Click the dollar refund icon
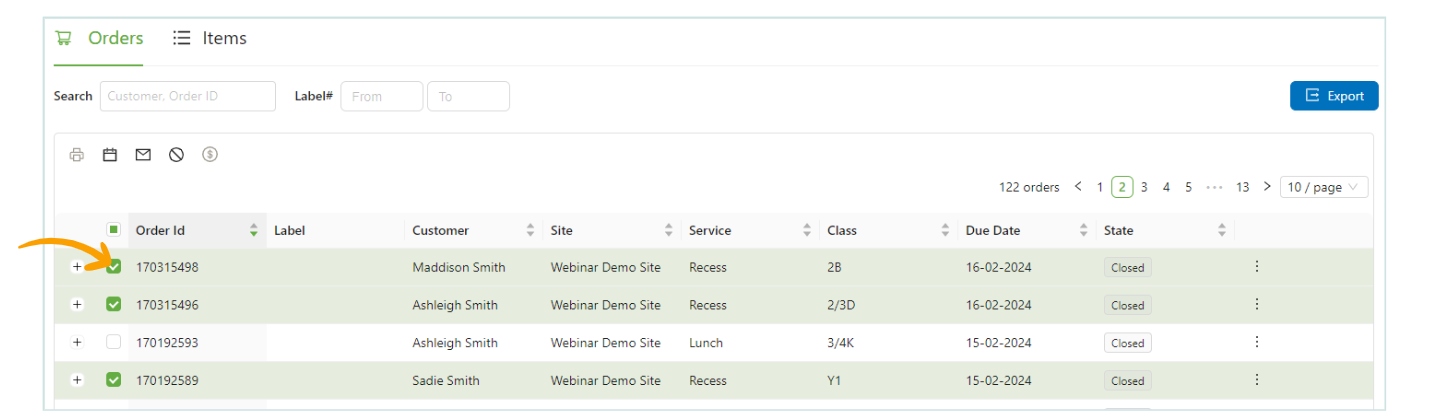 (210, 155)
